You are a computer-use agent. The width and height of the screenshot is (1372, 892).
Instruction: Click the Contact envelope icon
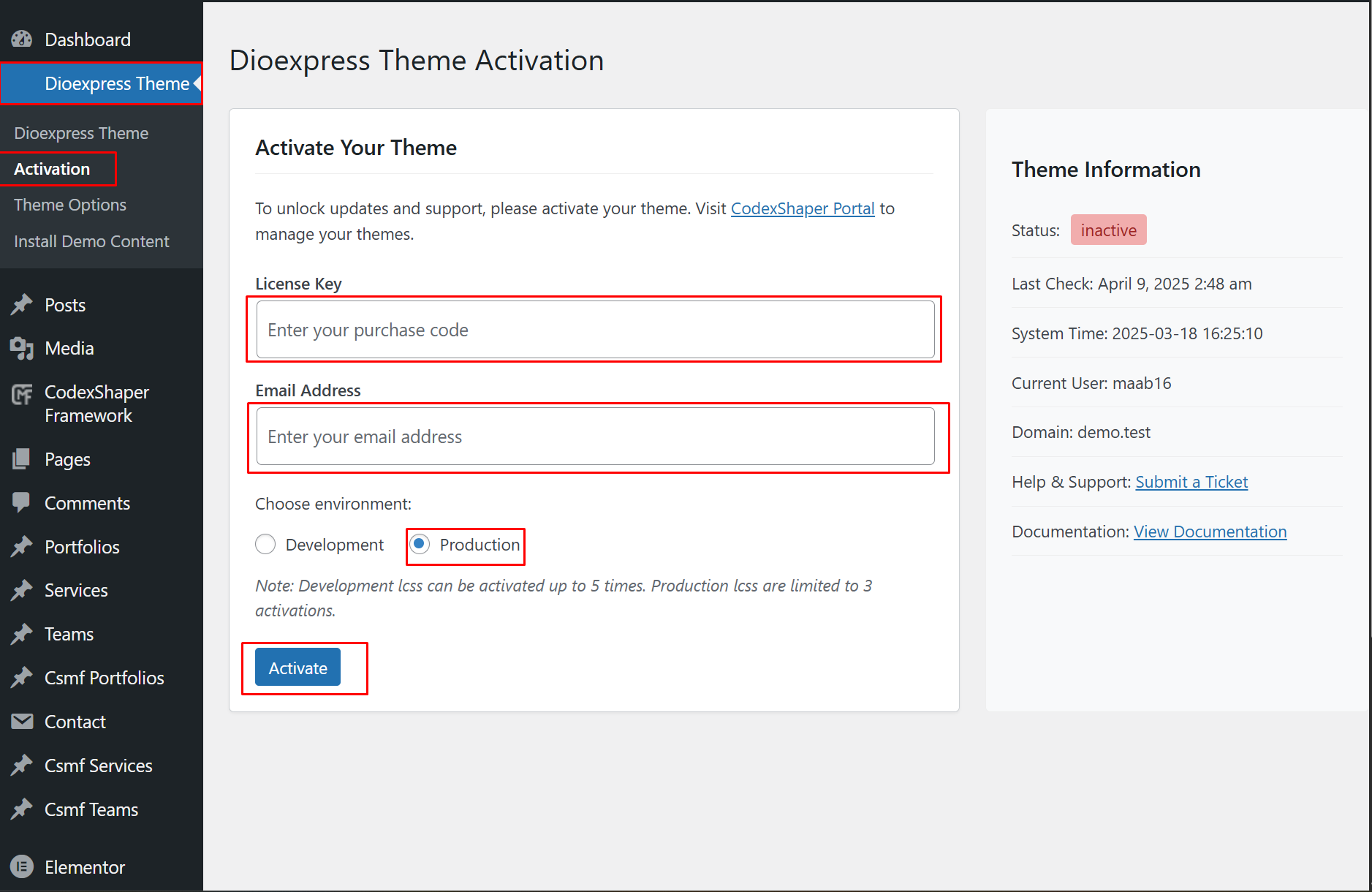(x=22, y=722)
